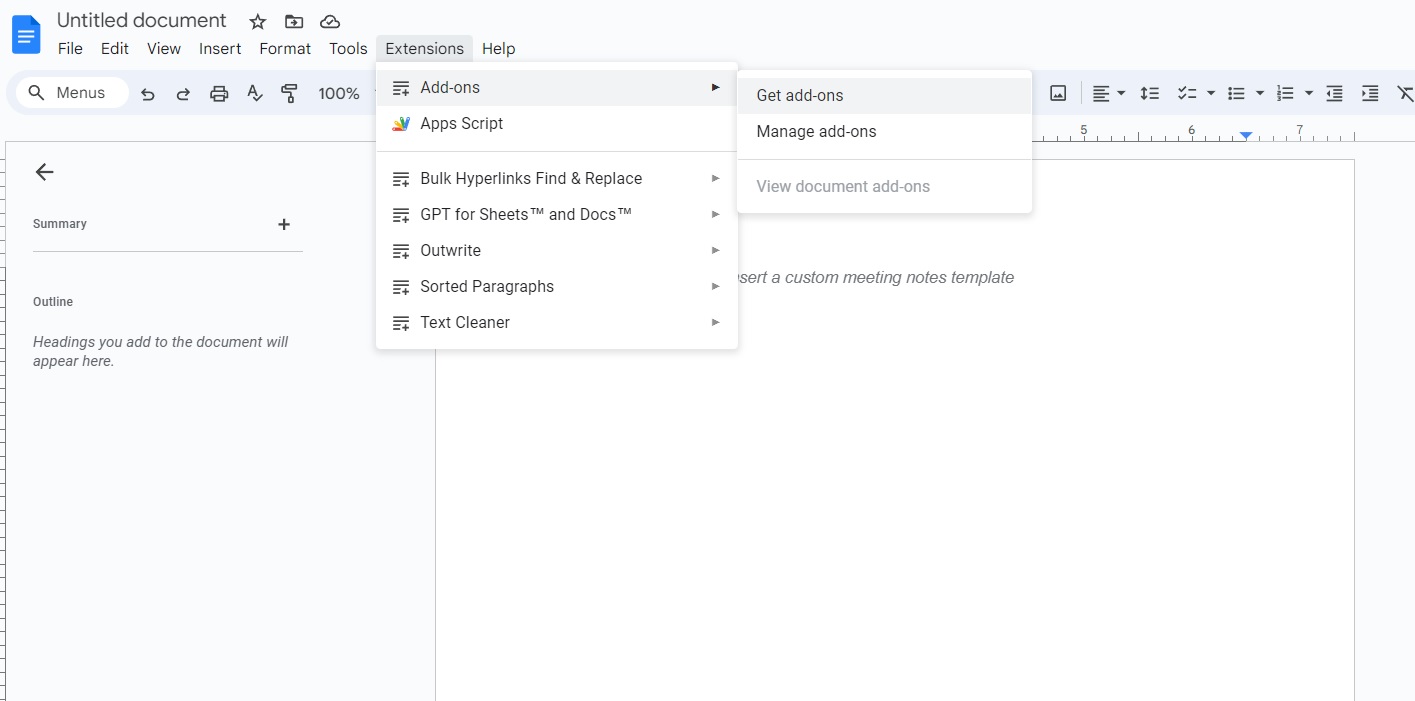This screenshot has height=701, width=1415.
Task: Search the Menus box
Action: point(73,93)
